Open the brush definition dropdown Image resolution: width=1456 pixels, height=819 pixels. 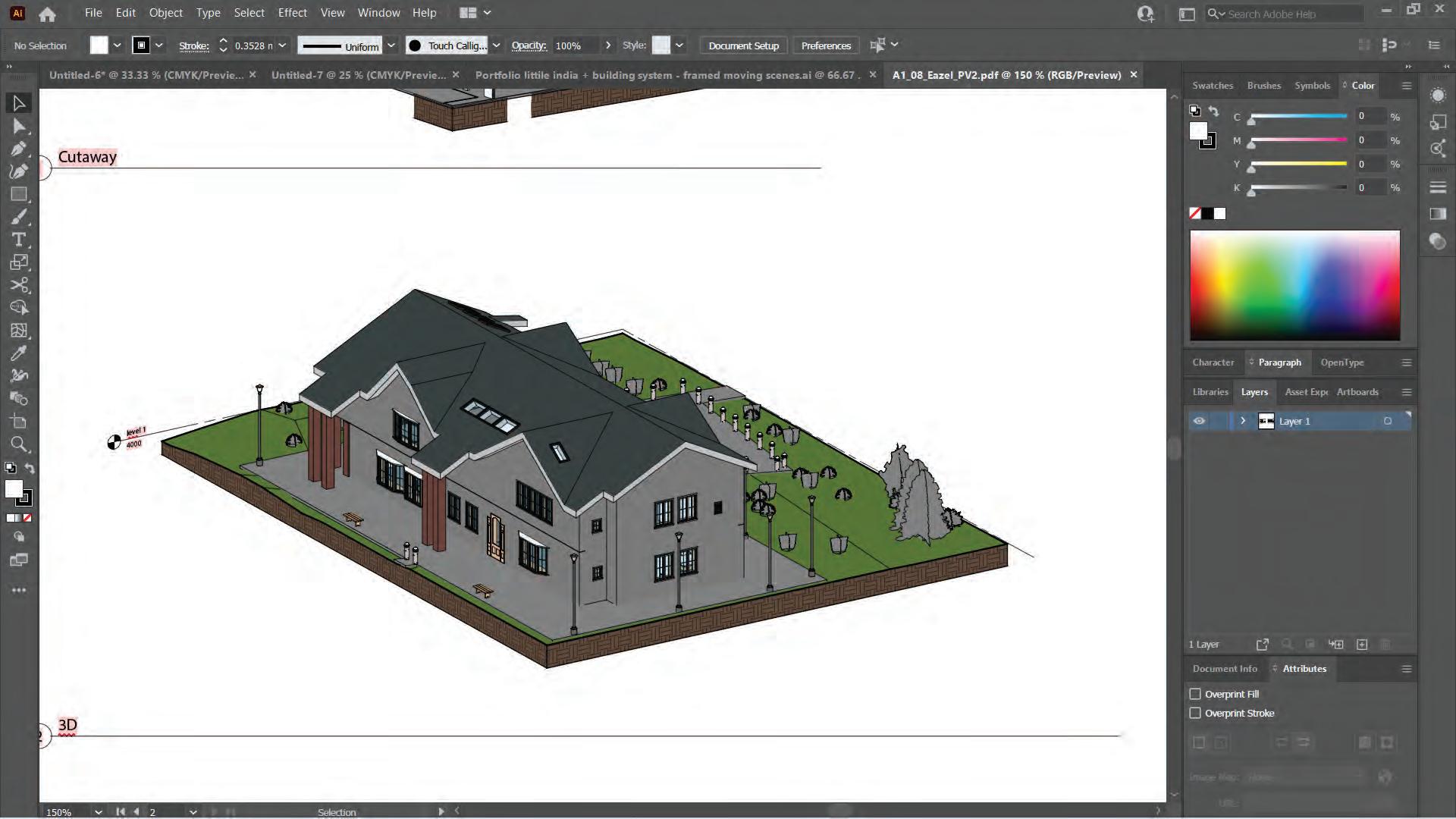coord(496,45)
